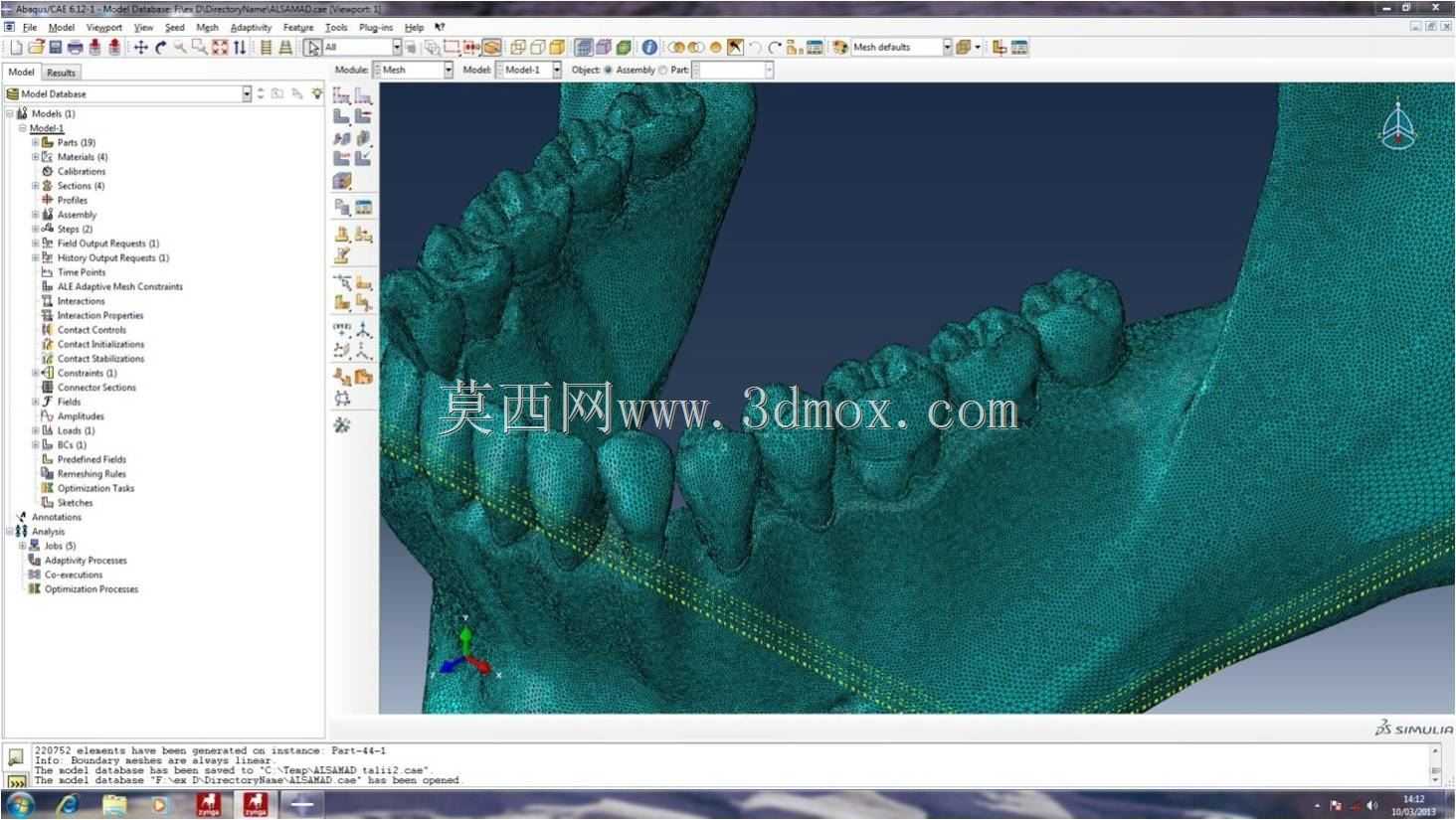
Task: Click the Mesh Part Instance tool
Action: tap(341, 116)
